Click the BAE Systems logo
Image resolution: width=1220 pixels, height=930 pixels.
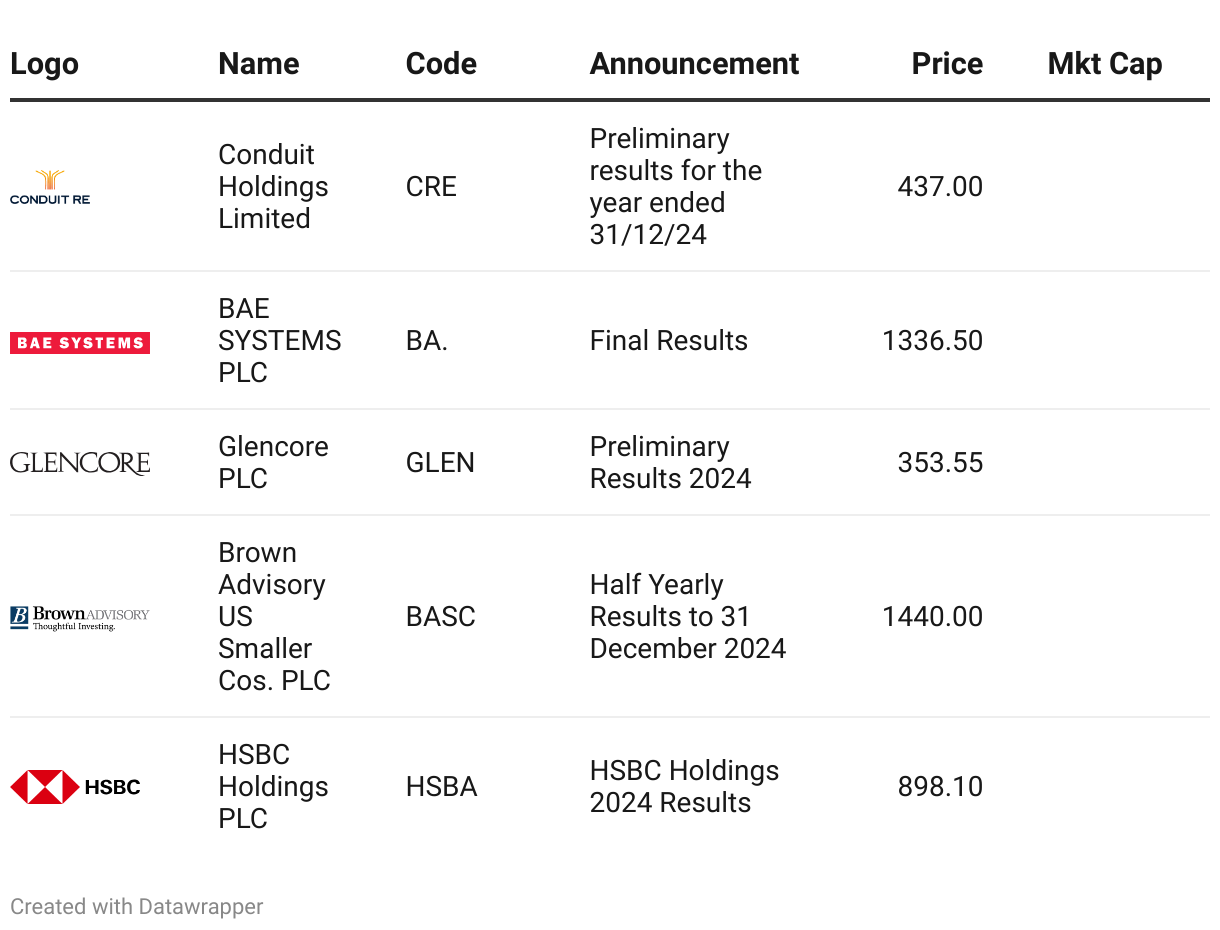(80, 343)
